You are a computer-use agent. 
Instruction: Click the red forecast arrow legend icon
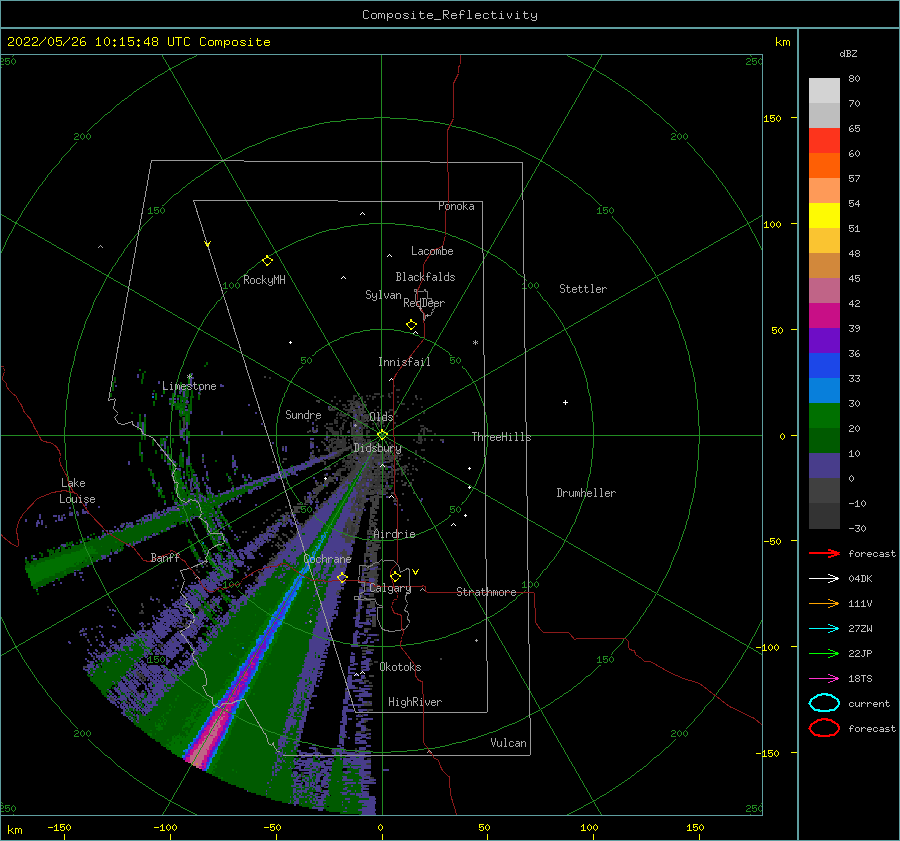click(x=824, y=553)
